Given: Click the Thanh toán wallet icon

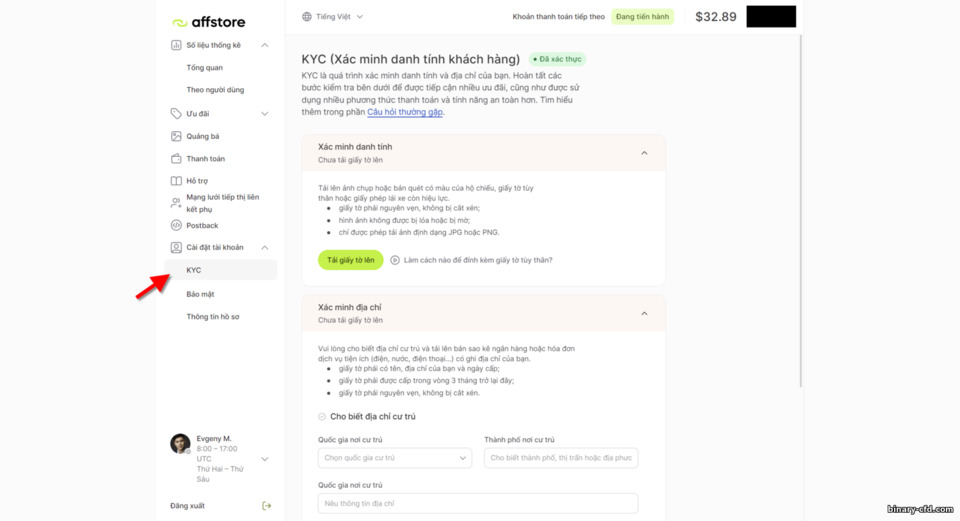Looking at the screenshot, I should tap(176, 159).
